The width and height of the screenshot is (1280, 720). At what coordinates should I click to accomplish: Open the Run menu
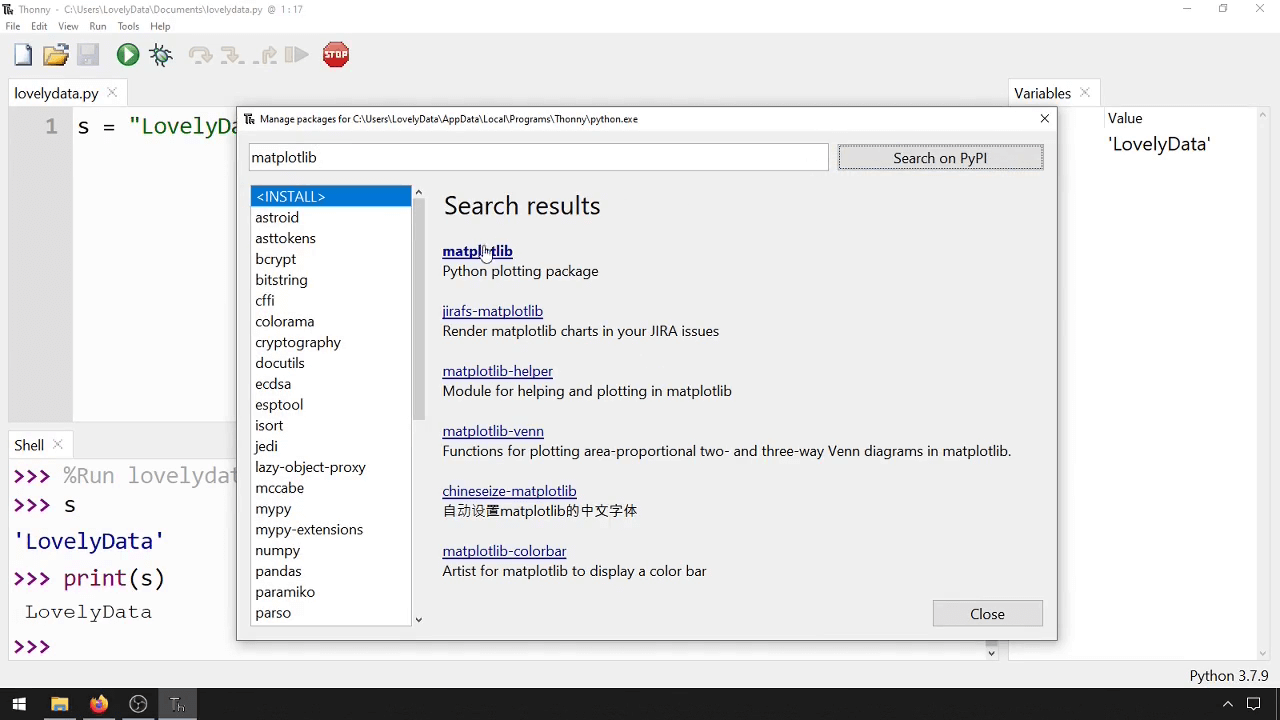pos(97,26)
